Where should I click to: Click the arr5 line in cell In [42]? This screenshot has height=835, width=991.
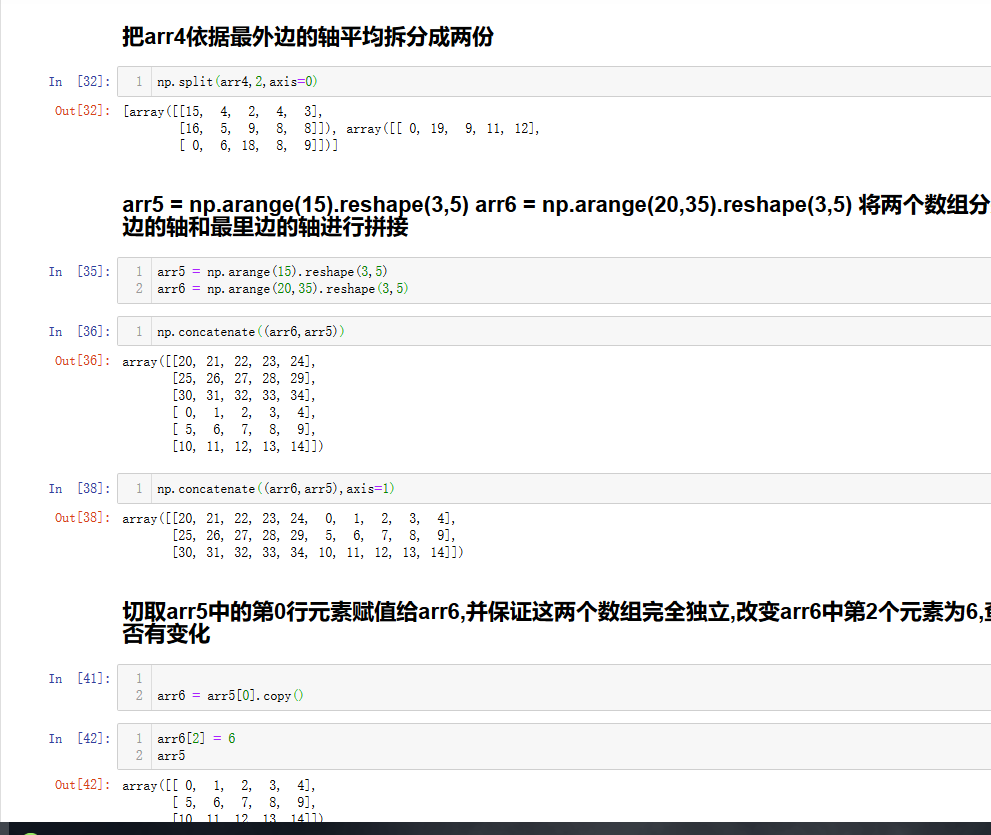click(171, 755)
